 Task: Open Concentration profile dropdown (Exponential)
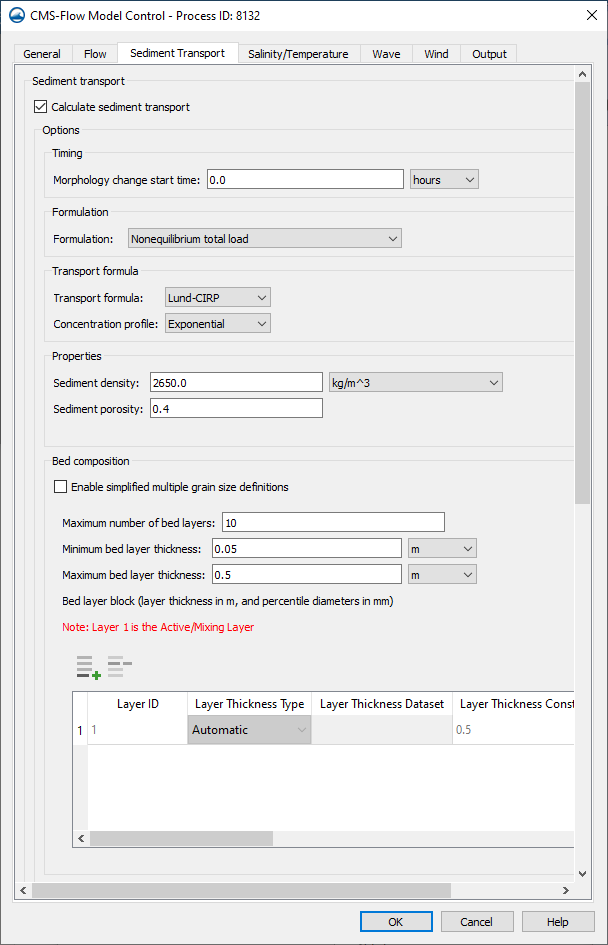pyautogui.click(x=218, y=324)
